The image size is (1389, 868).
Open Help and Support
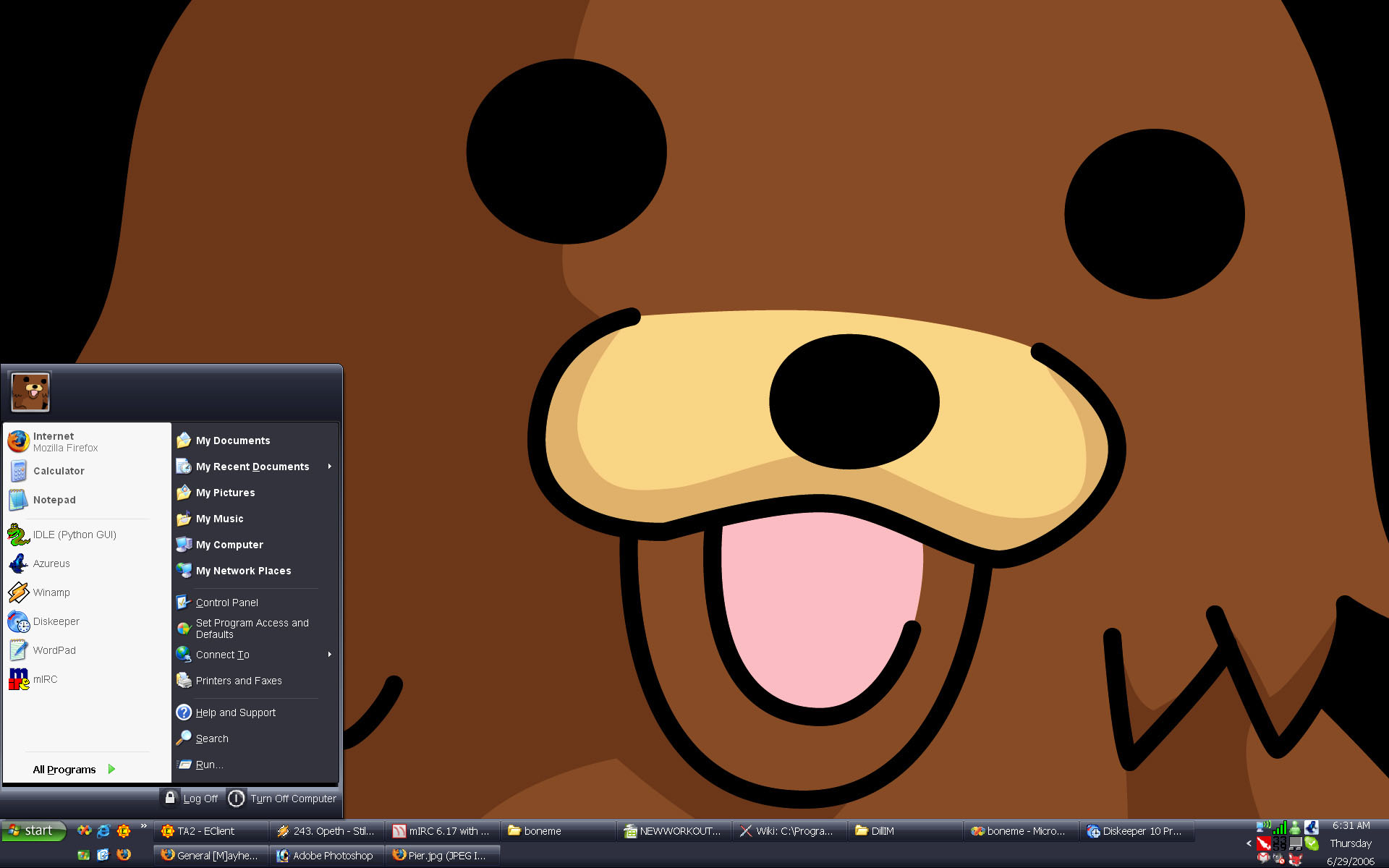coord(255,712)
